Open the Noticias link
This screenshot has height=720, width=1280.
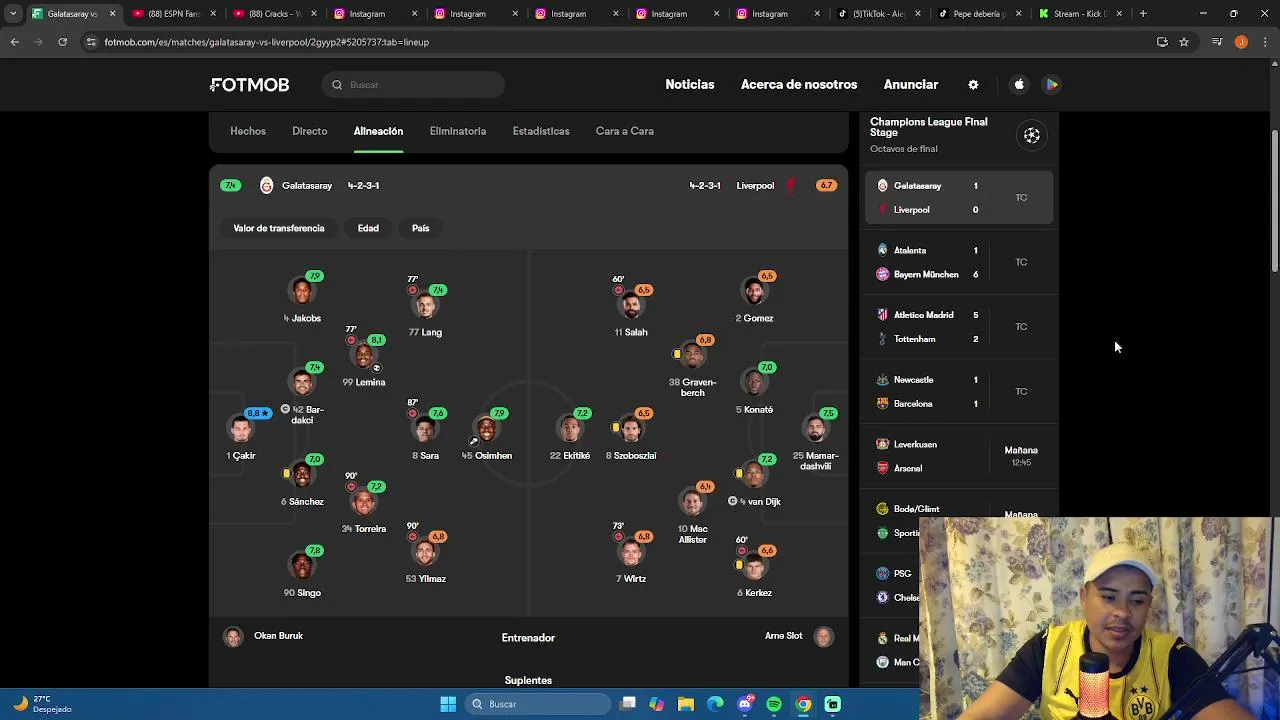click(690, 85)
